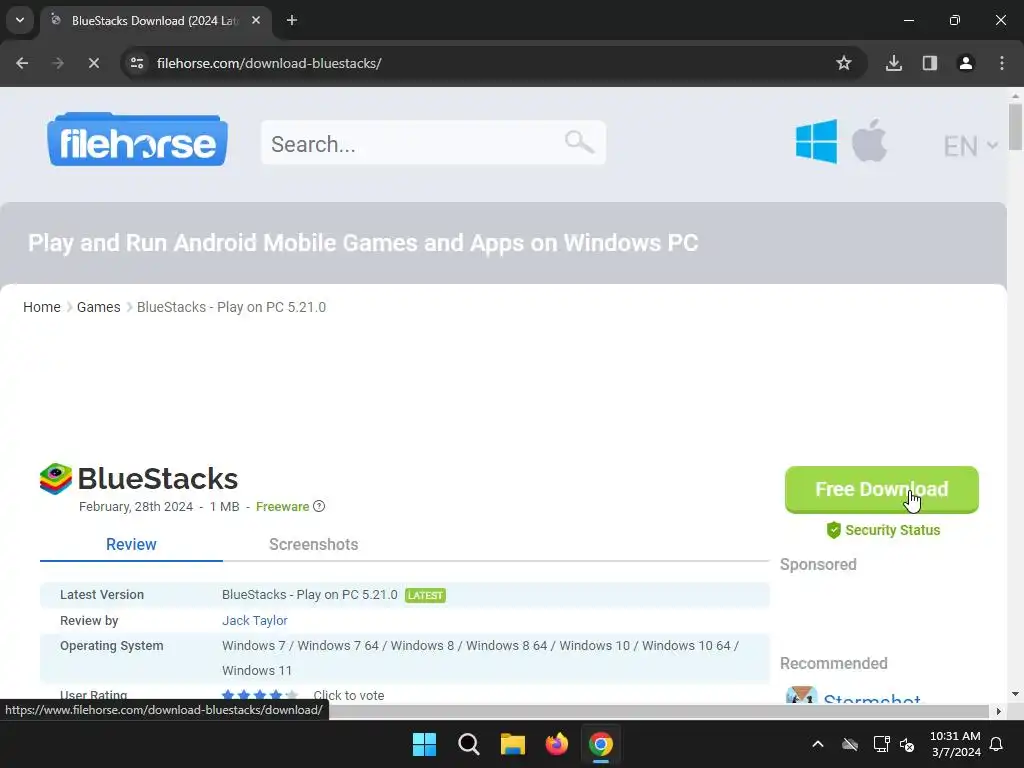Close the BlueStacks Download tab

pyautogui.click(x=256, y=20)
